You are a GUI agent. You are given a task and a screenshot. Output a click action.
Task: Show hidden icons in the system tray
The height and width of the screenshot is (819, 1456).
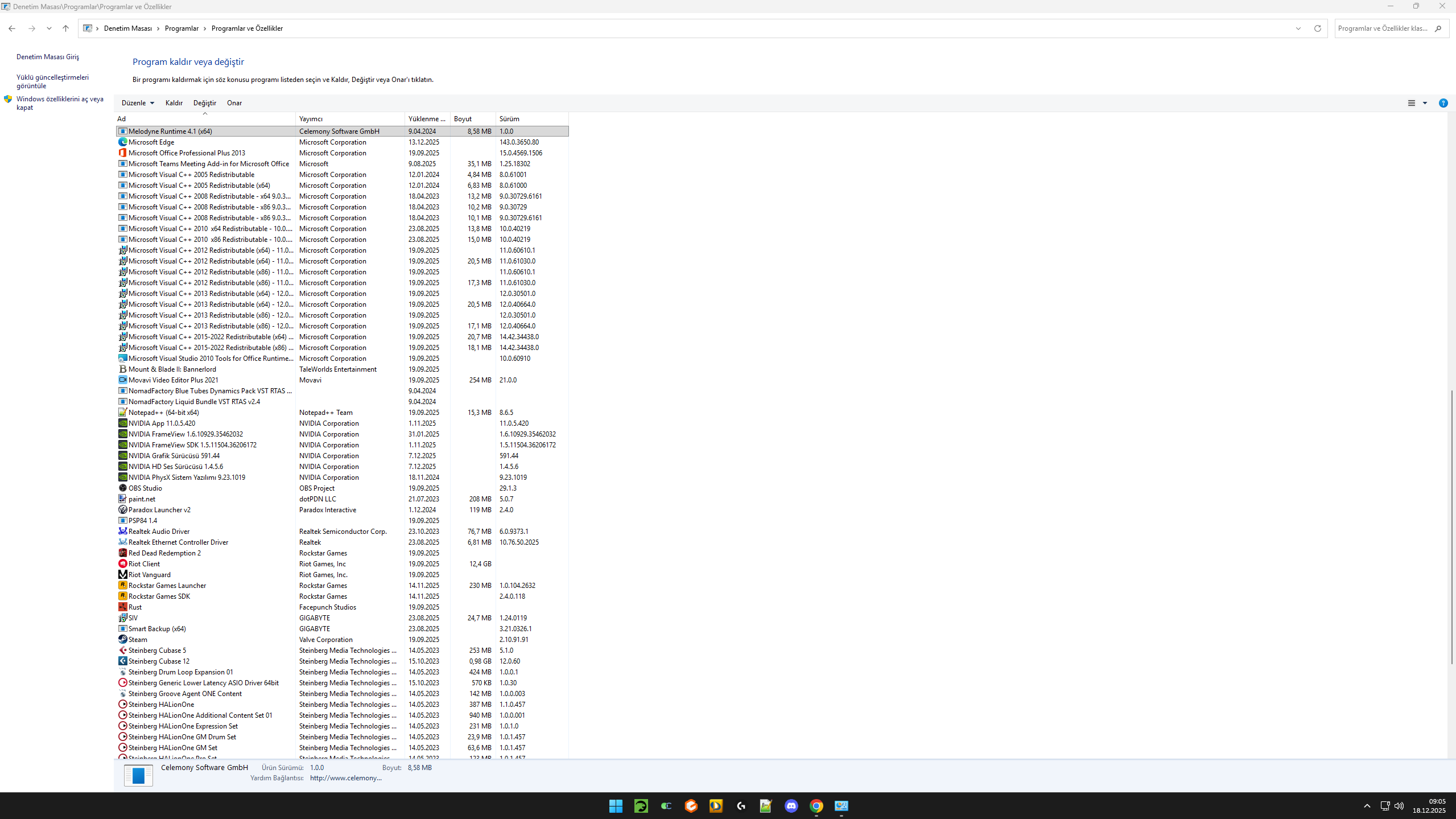(x=1367, y=806)
